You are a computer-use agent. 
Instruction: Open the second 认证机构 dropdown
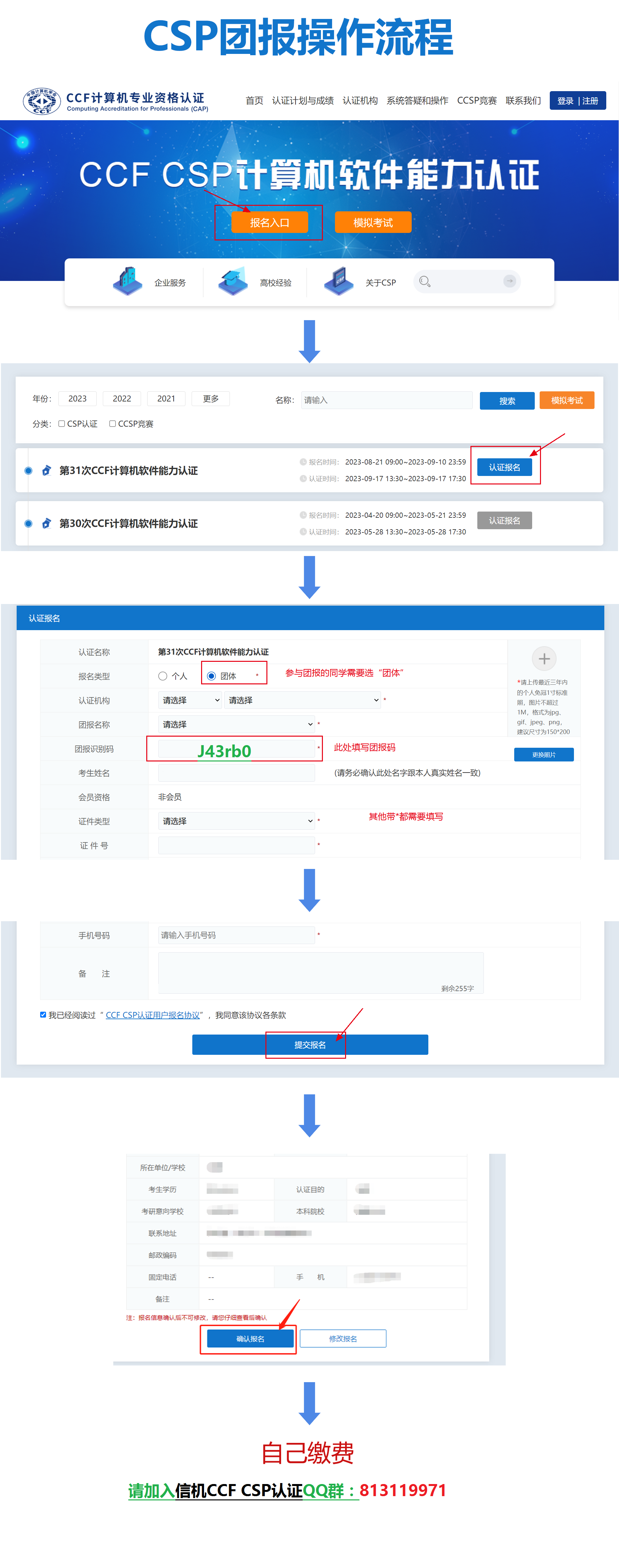coord(303,700)
